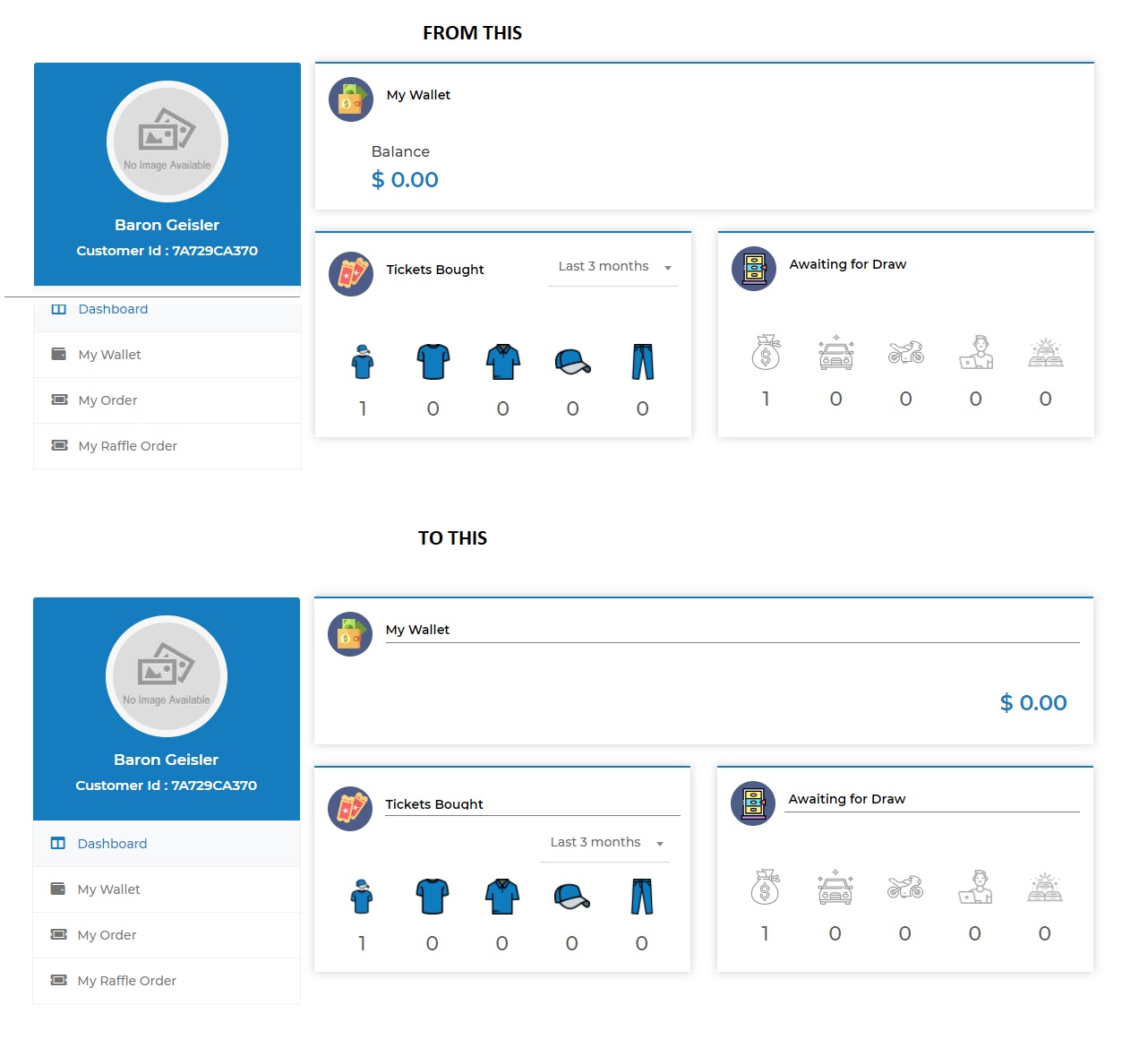Open My Order in the top sidebar
This screenshot has height=1048, width=1148.
167,400
